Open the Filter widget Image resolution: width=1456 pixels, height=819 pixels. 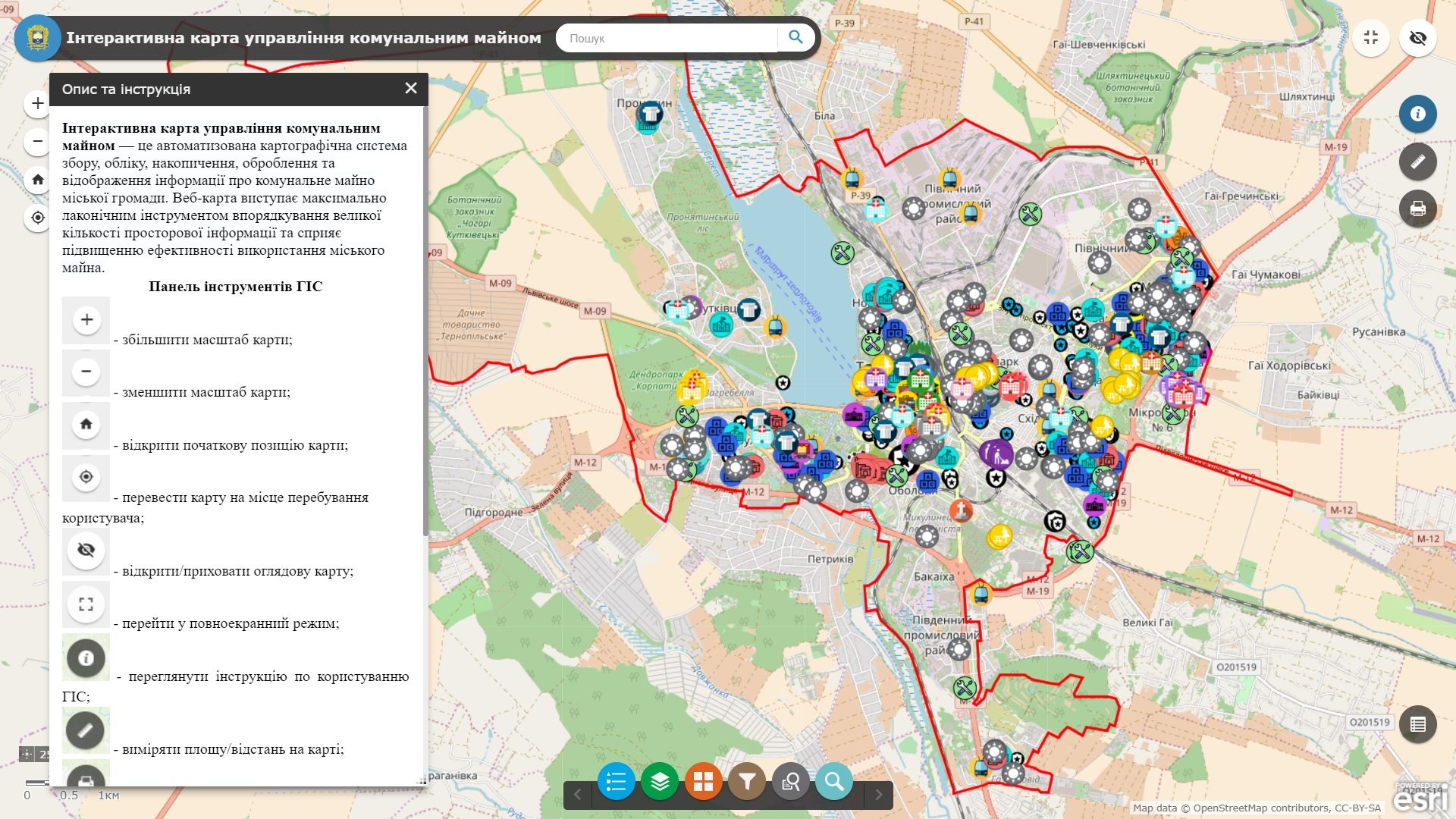coord(747,781)
